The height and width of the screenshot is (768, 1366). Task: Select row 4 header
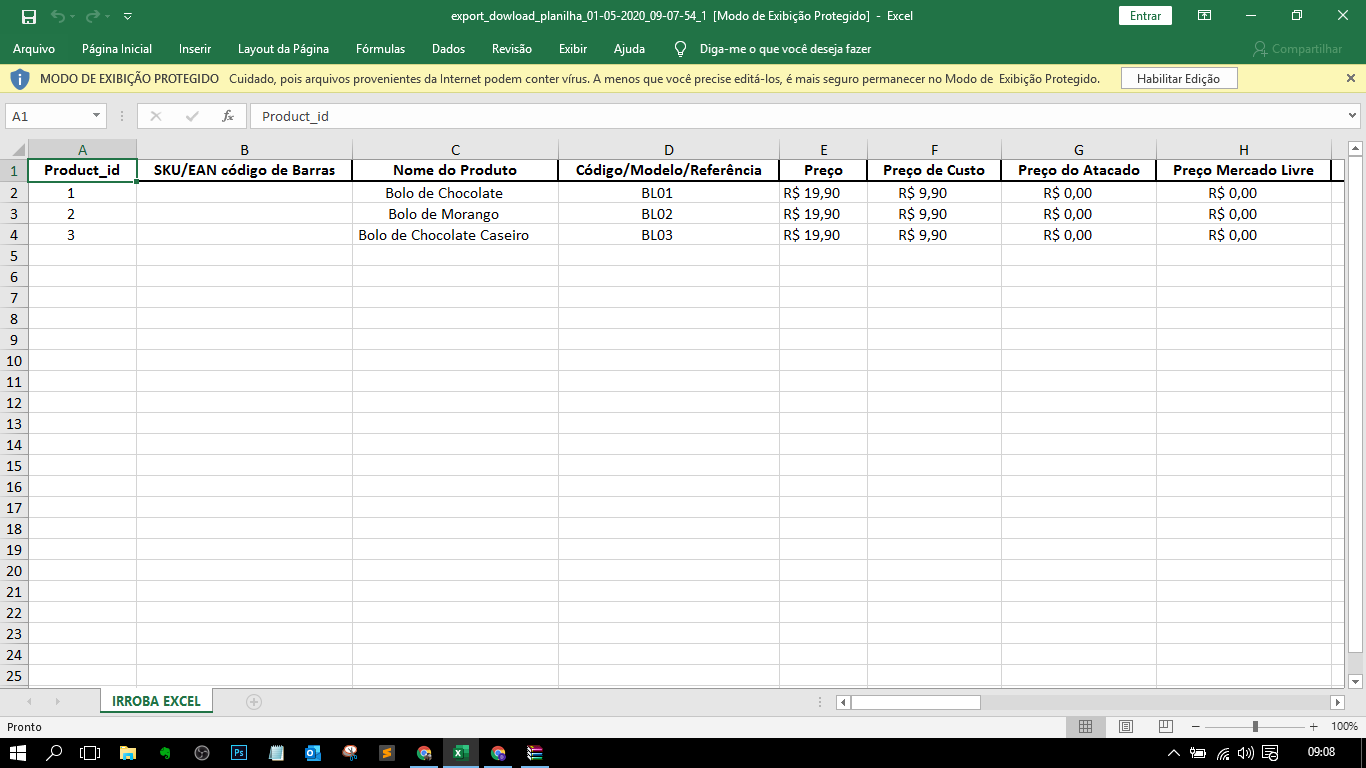click(x=14, y=235)
